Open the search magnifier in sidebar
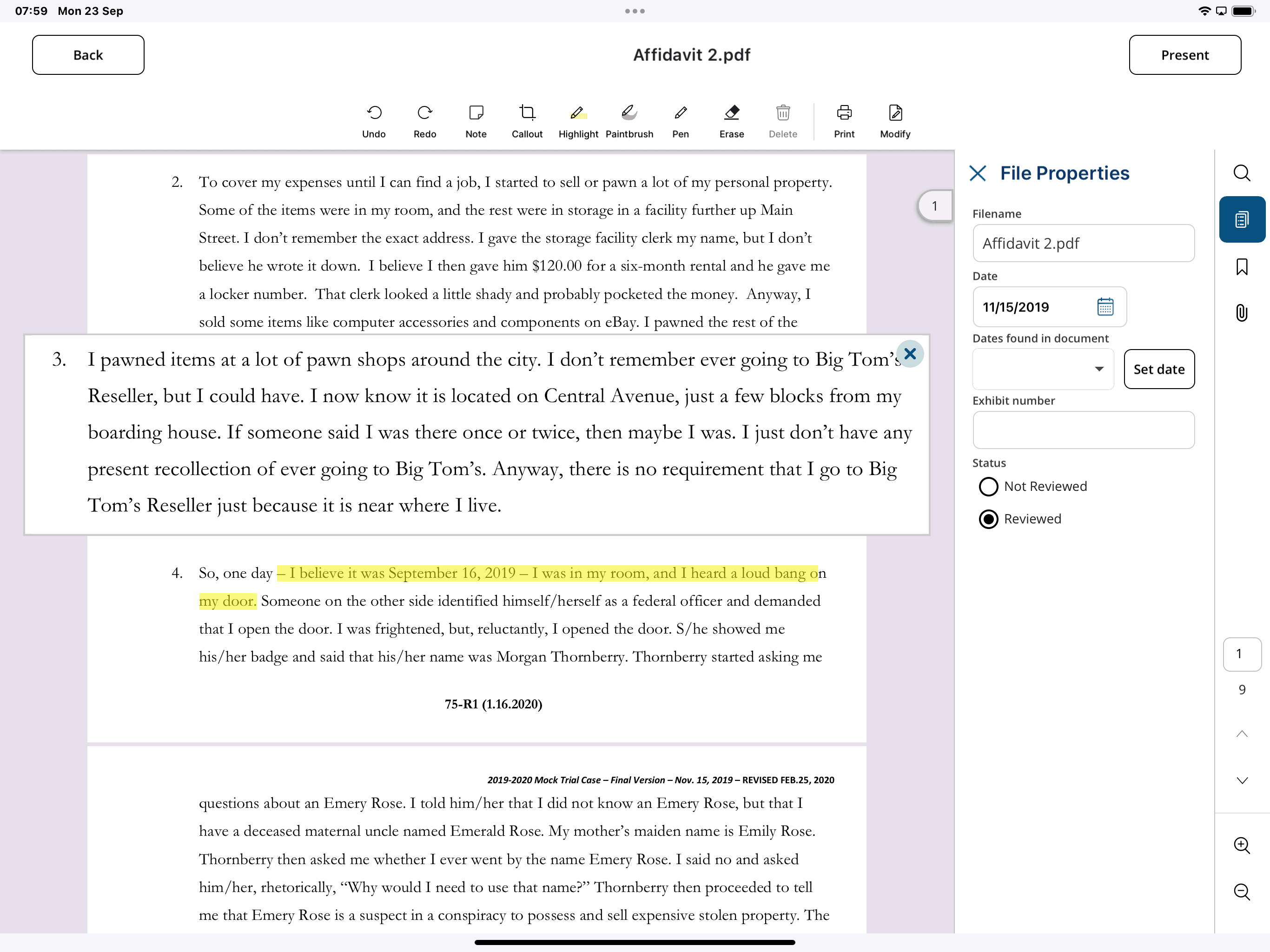The image size is (1270, 952). [x=1242, y=173]
